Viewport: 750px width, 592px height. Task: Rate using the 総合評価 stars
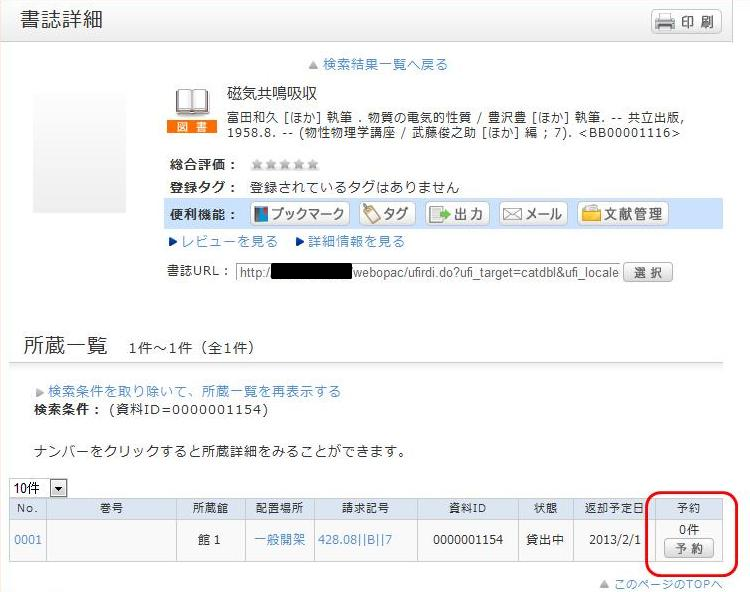(x=285, y=165)
